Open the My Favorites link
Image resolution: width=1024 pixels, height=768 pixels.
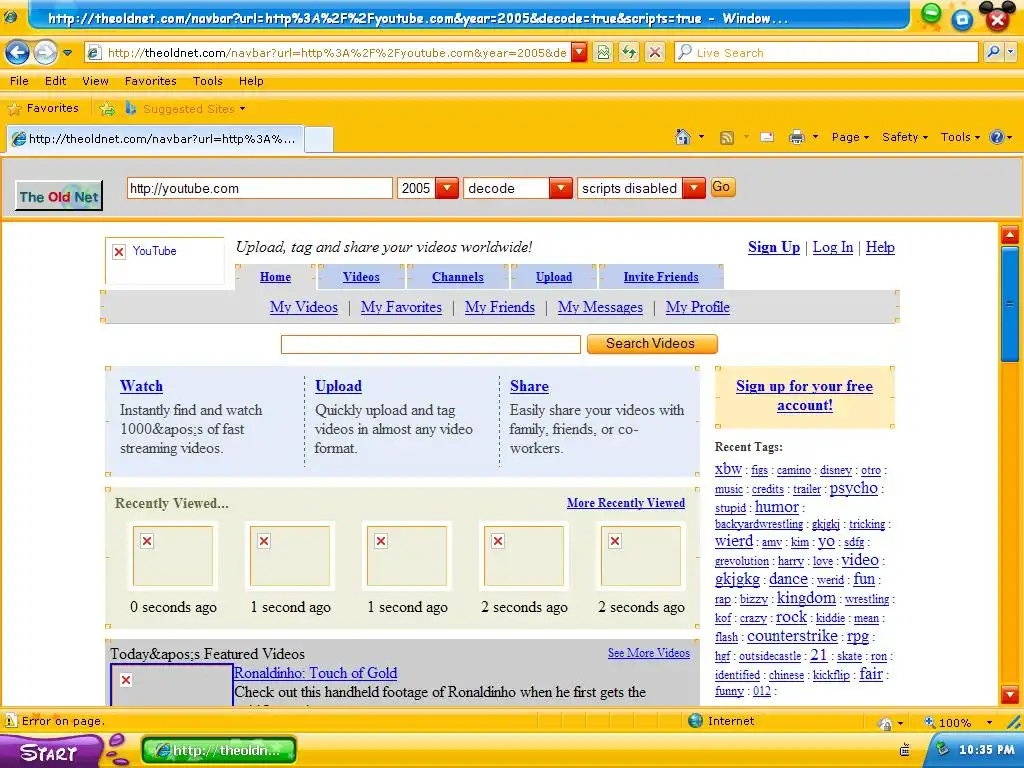(402, 307)
